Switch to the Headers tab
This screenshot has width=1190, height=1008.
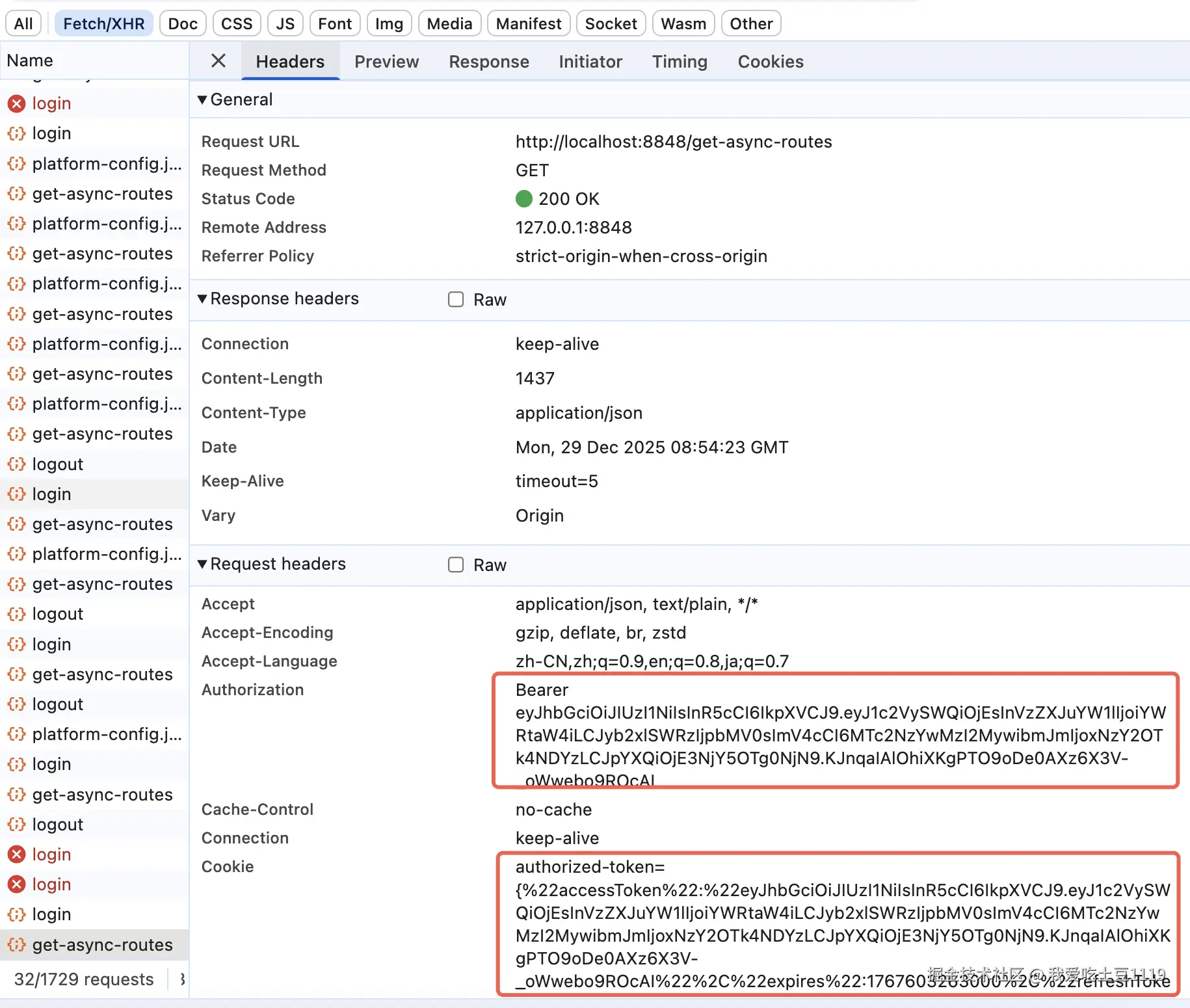click(290, 61)
